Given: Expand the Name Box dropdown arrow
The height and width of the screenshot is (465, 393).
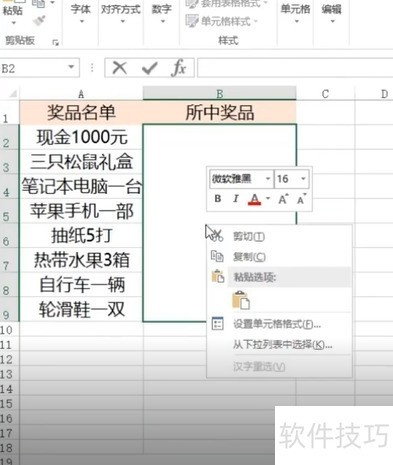Looking at the screenshot, I should click(x=71, y=67).
